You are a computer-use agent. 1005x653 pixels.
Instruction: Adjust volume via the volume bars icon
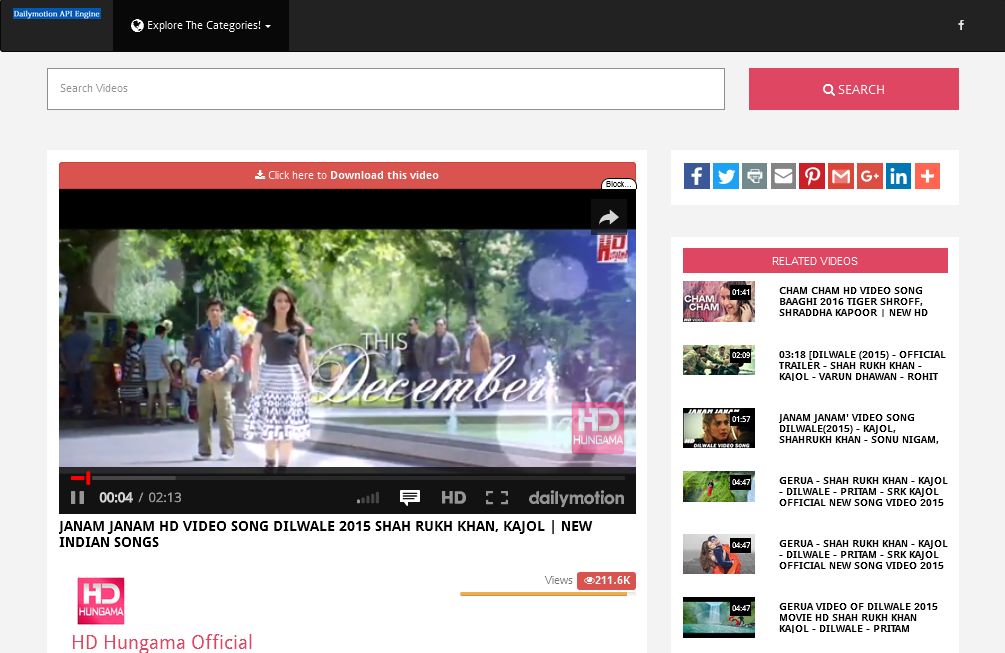368,498
